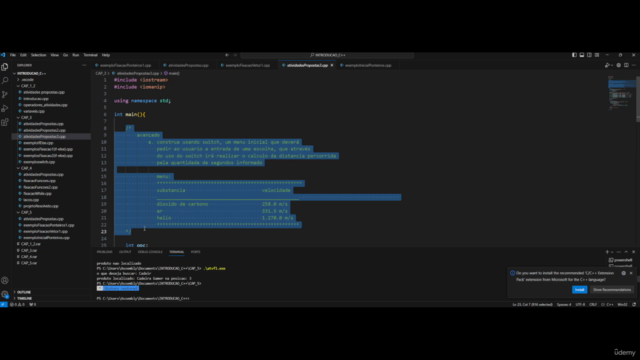Click the notifications bell in status bar
The image size is (640, 360).
click(634, 304)
